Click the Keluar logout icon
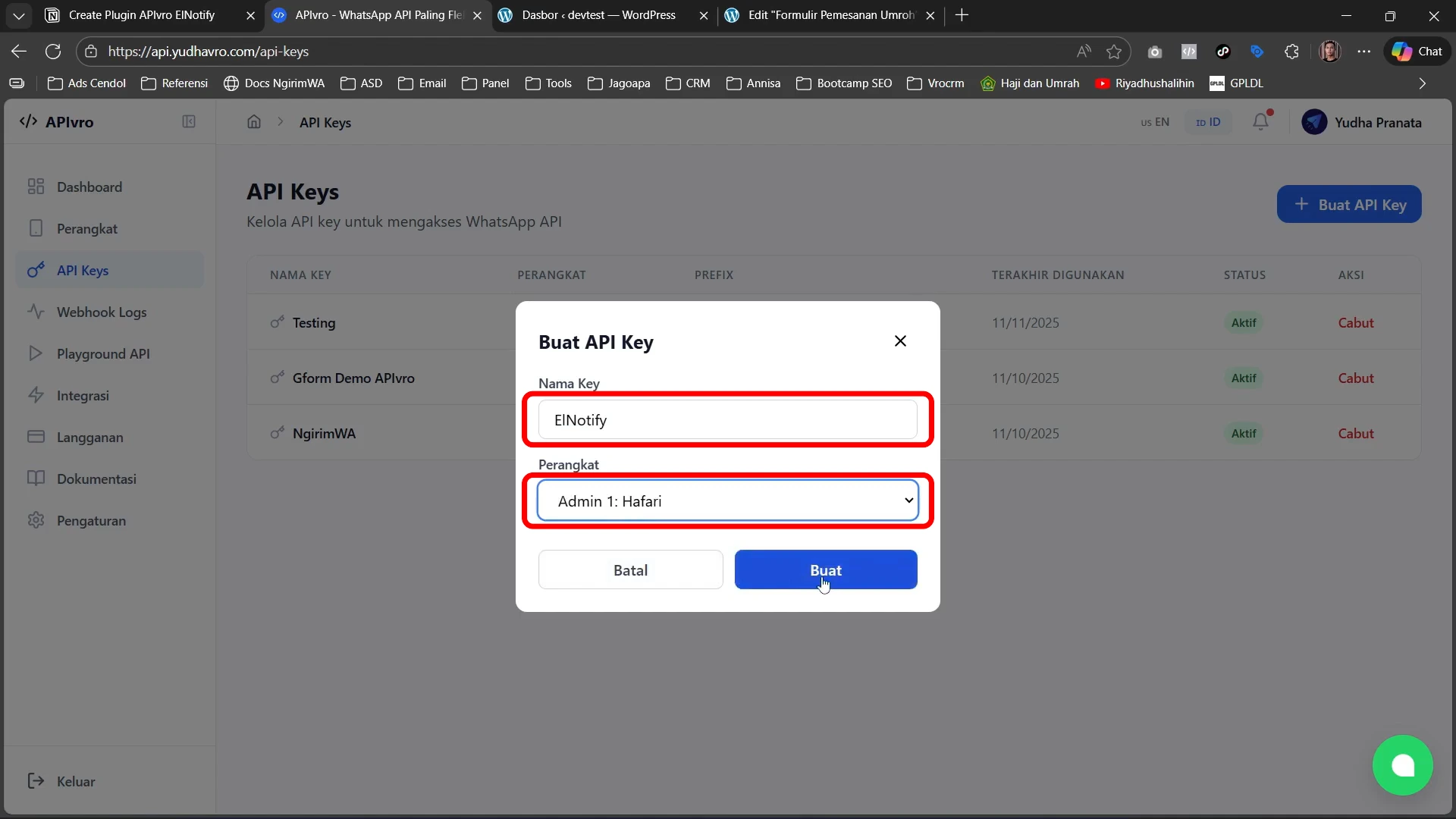 click(36, 781)
